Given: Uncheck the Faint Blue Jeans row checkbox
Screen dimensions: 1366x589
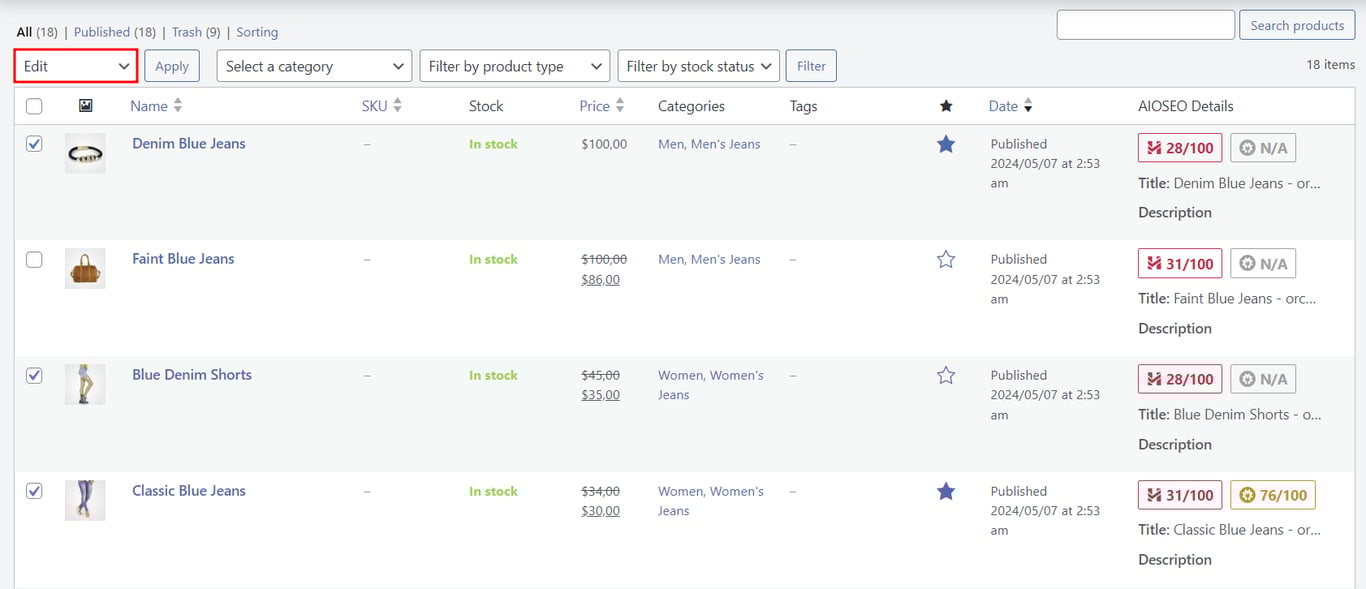Looking at the screenshot, I should point(34,259).
